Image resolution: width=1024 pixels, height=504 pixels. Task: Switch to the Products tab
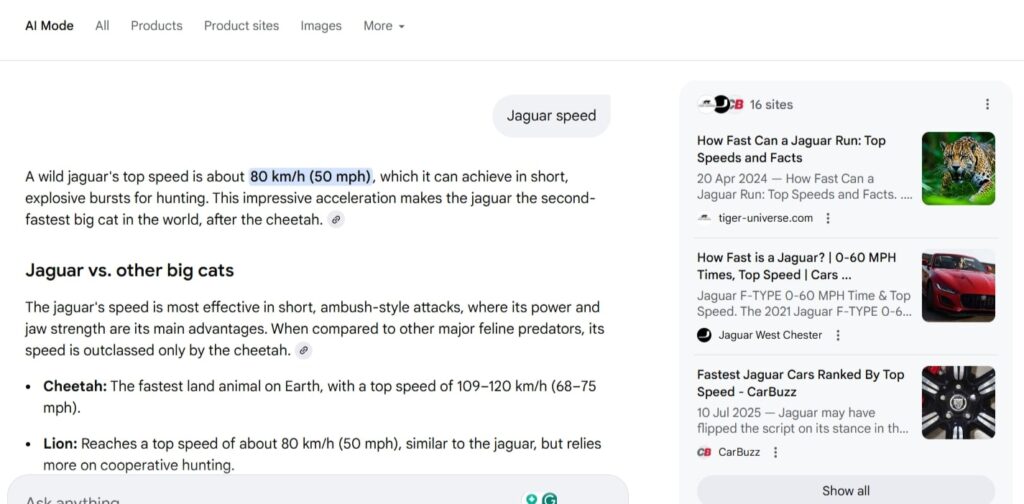click(157, 26)
